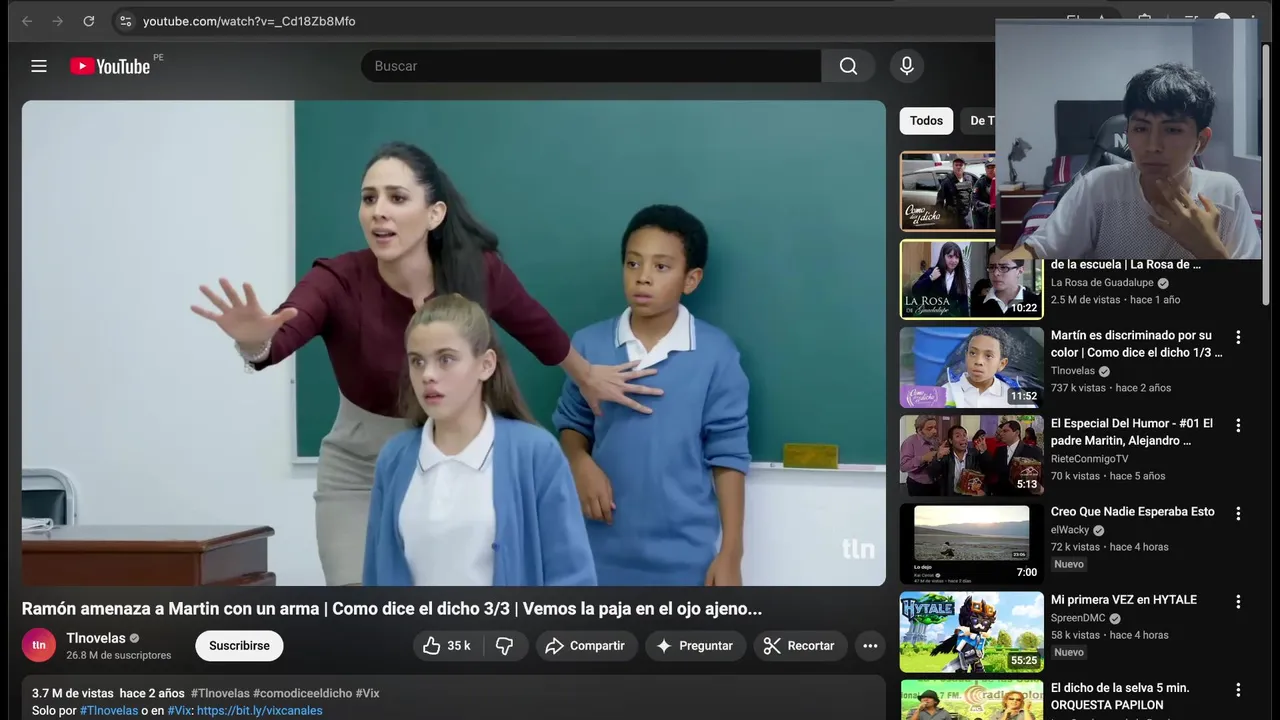Open the Preguntar AI button
The image size is (1280, 720).
(x=695, y=646)
